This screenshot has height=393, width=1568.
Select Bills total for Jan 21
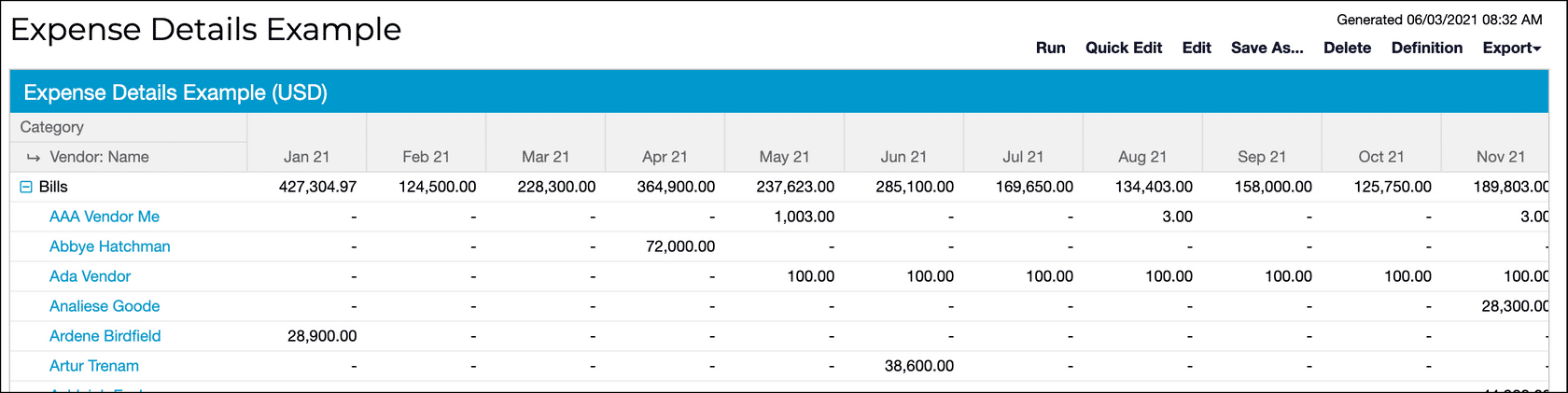pos(317,187)
